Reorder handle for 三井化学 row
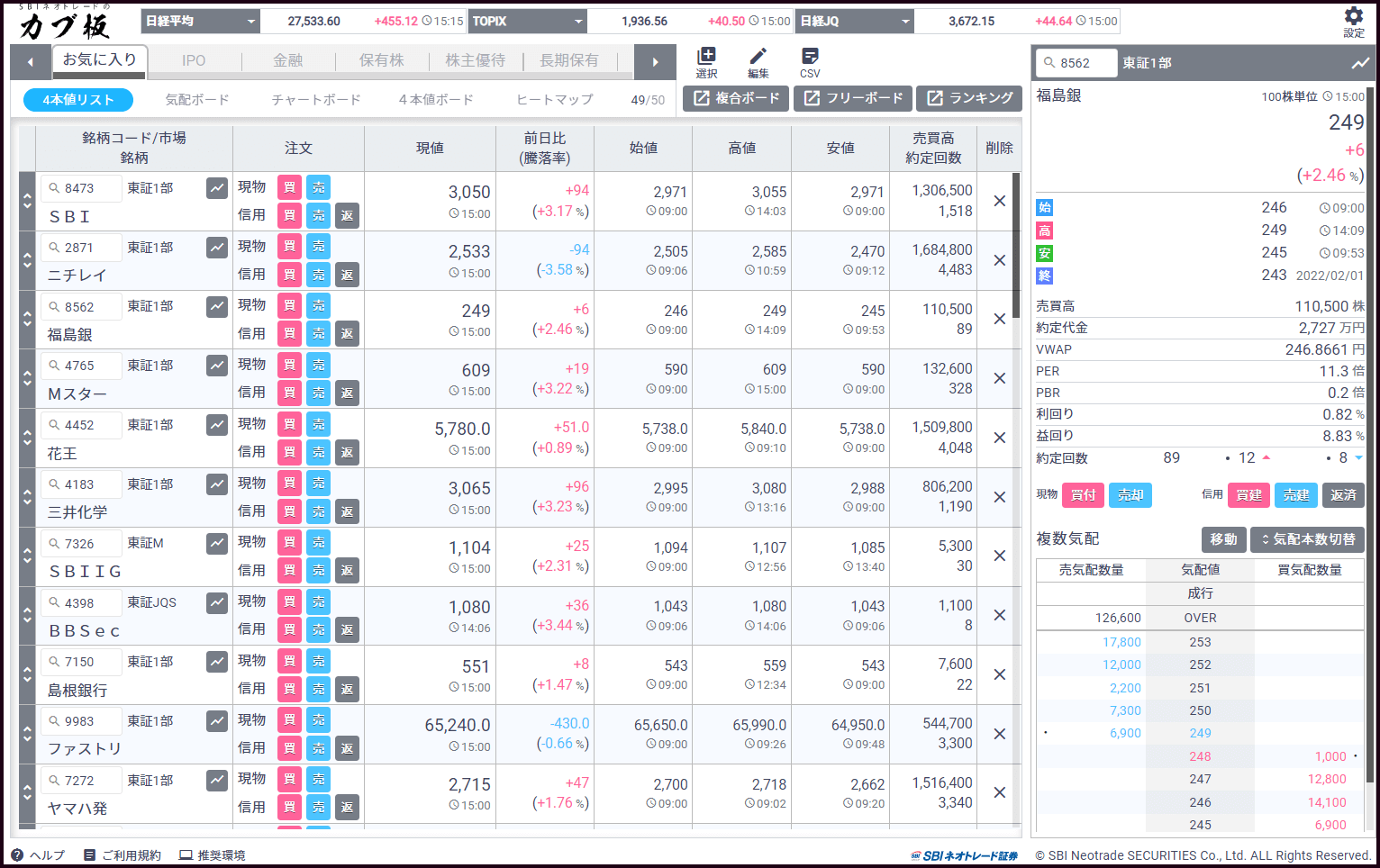 [x=27, y=497]
